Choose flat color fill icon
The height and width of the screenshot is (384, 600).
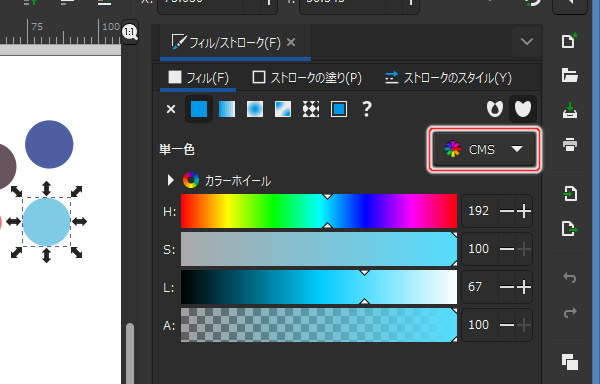tap(199, 109)
